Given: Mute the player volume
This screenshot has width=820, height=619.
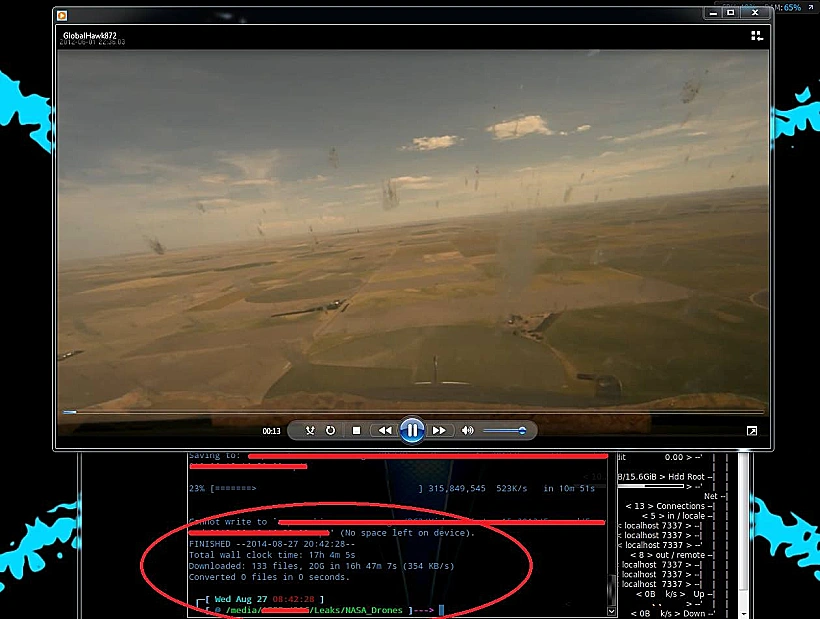Looking at the screenshot, I should [x=467, y=431].
